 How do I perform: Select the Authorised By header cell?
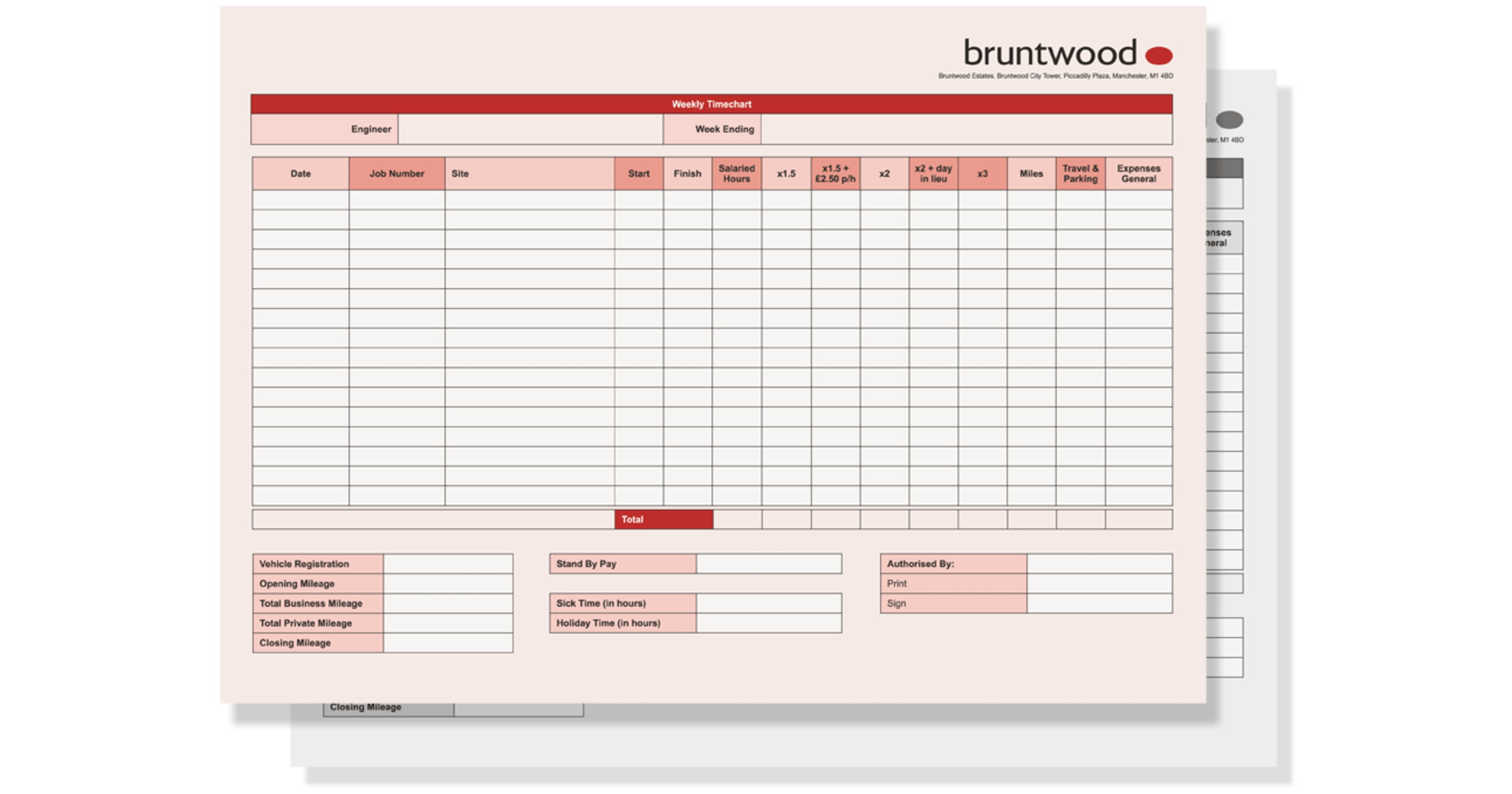(953, 563)
